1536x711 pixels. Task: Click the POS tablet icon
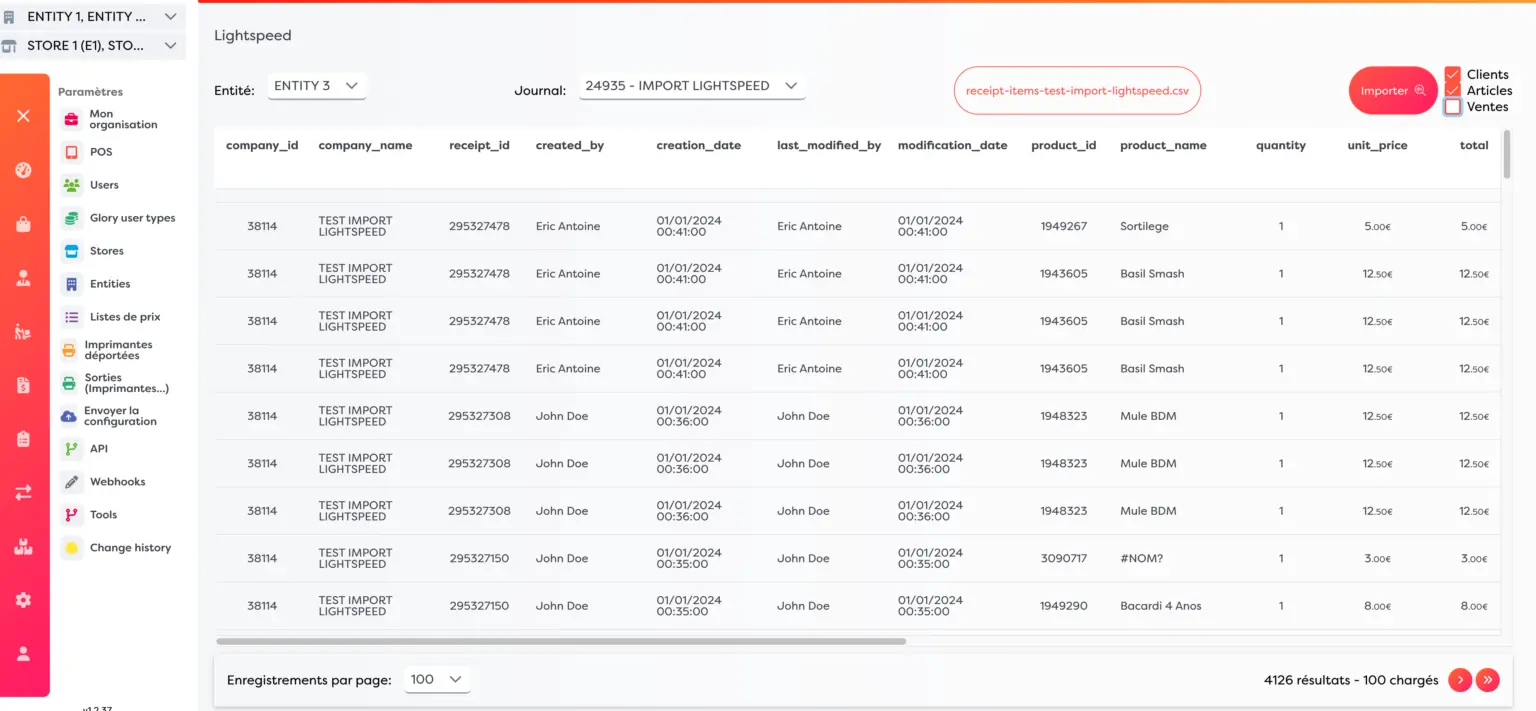[71, 152]
